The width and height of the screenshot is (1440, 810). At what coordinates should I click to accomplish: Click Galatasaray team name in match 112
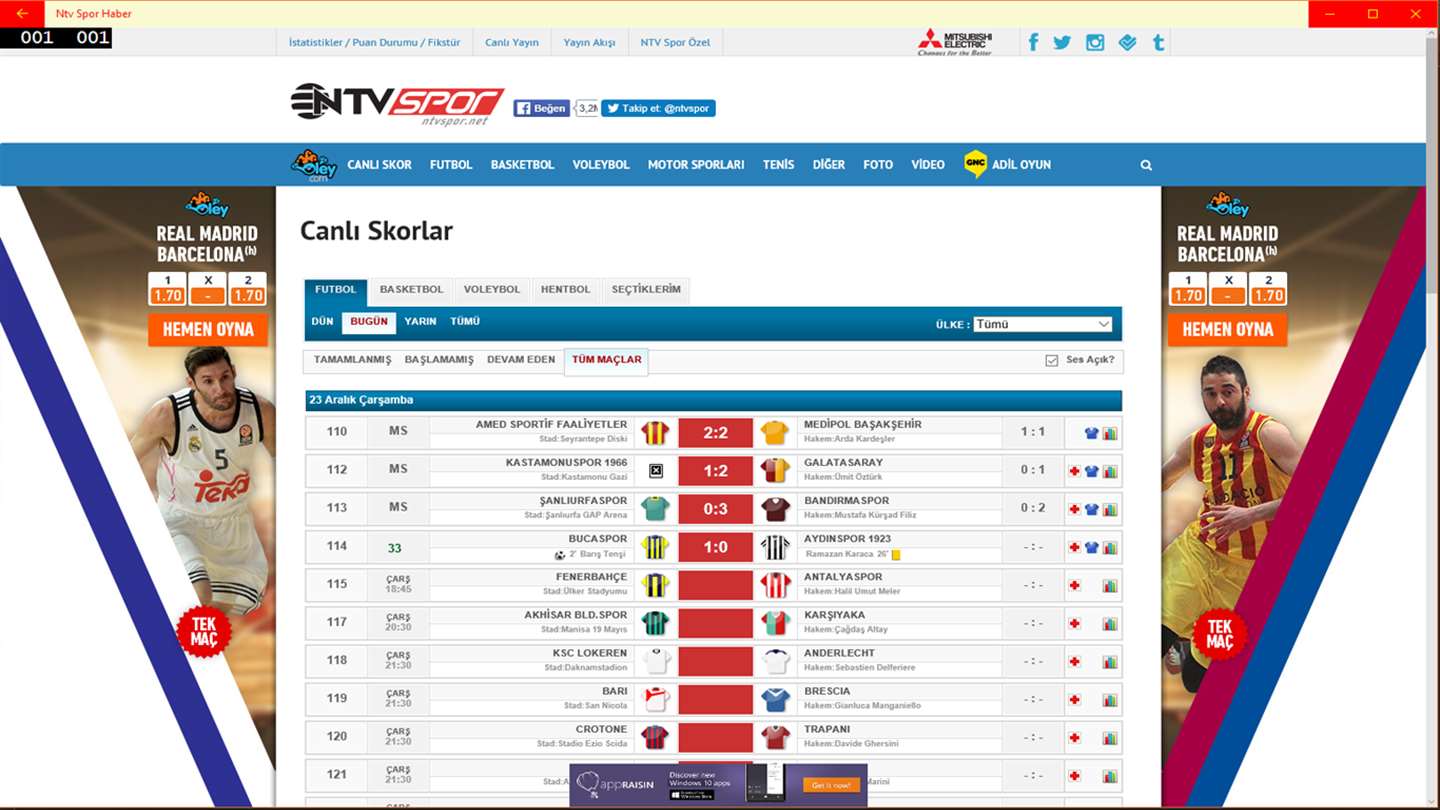tap(843, 463)
